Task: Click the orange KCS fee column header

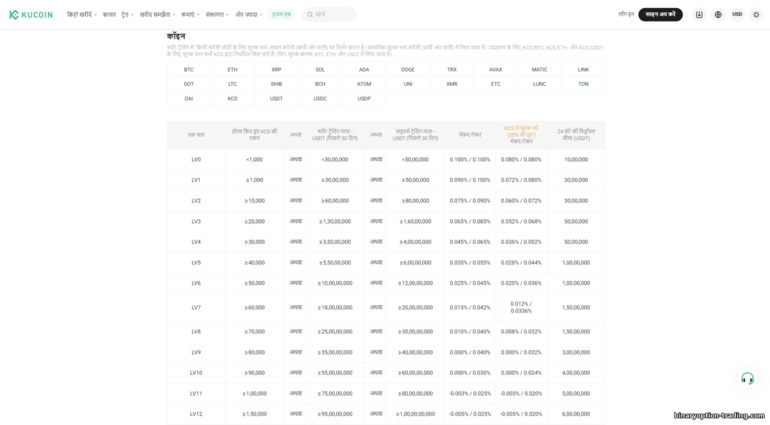Action: pyautogui.click(x=521, y=135)
